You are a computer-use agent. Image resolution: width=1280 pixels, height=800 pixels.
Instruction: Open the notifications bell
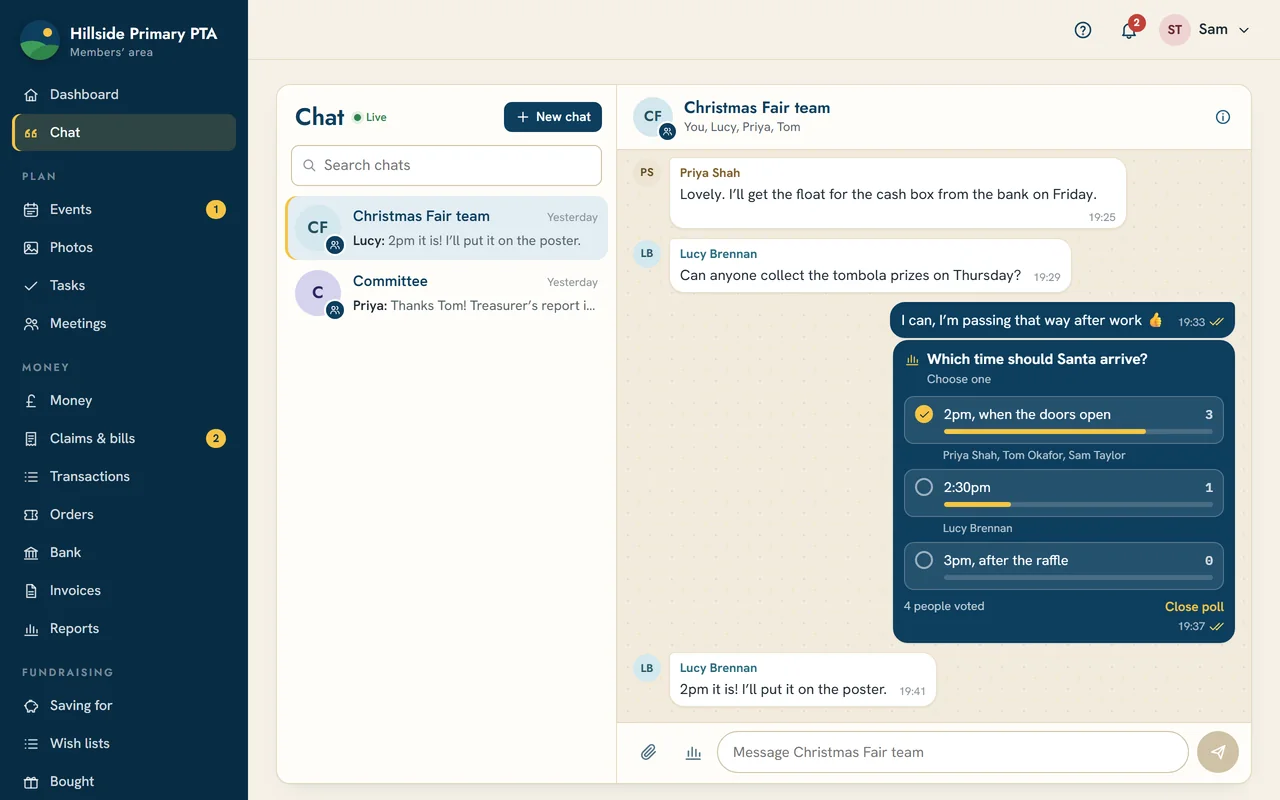[x=1129, y=30]
